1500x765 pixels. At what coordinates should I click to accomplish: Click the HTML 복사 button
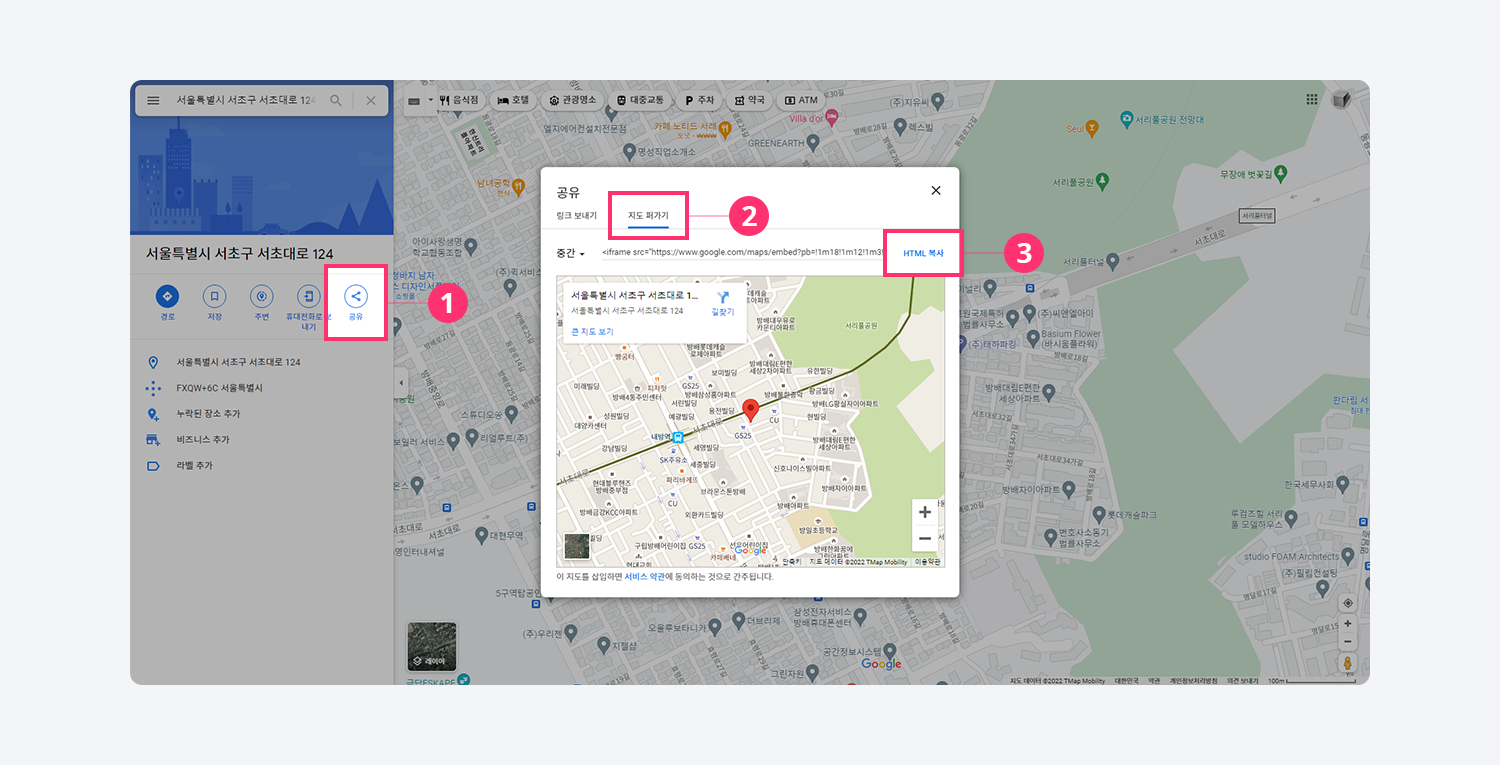coord(922,253)
